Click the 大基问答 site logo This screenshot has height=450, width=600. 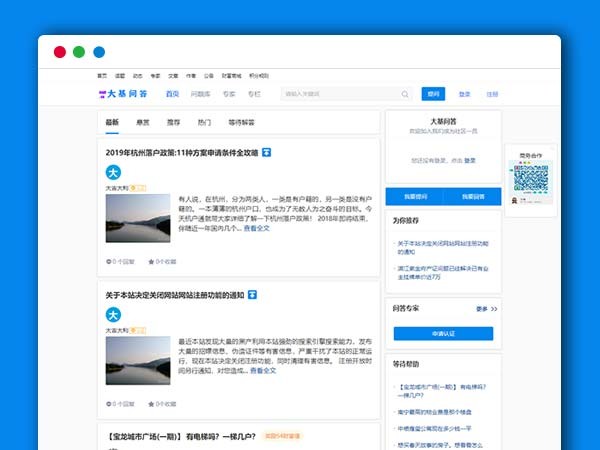123,94
